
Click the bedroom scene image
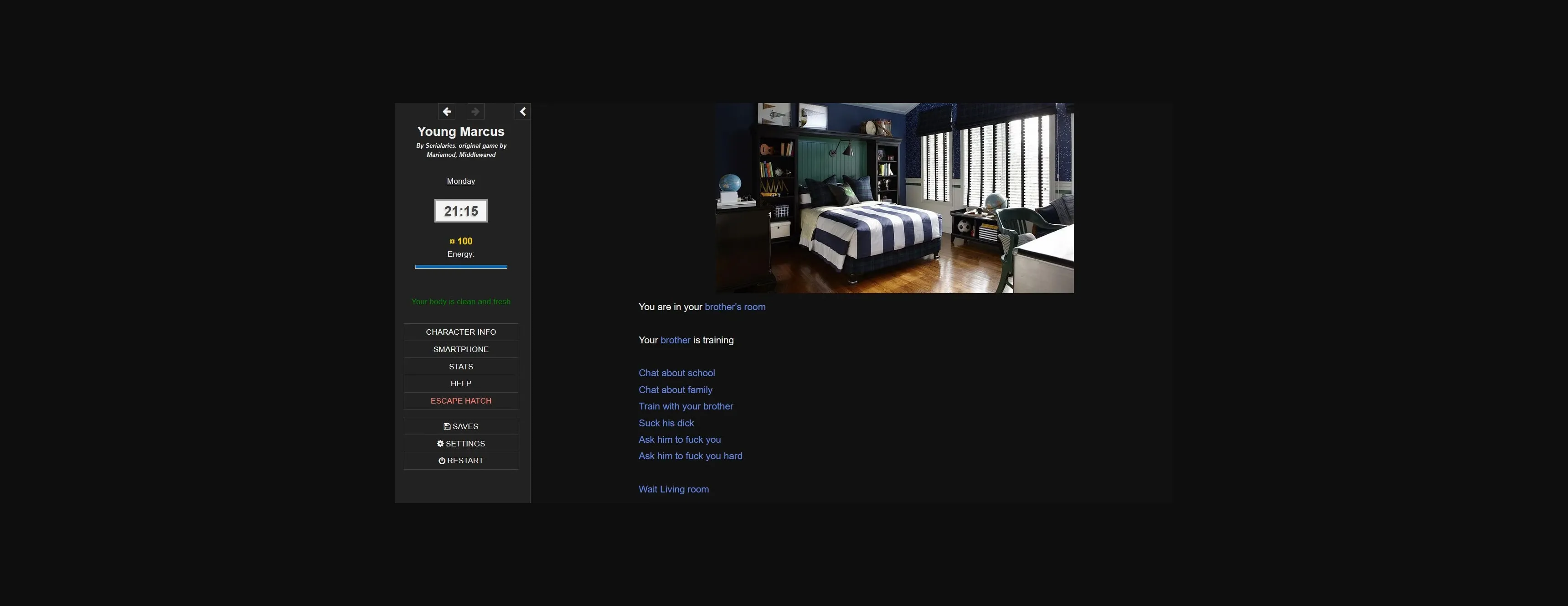click(895, 197)
